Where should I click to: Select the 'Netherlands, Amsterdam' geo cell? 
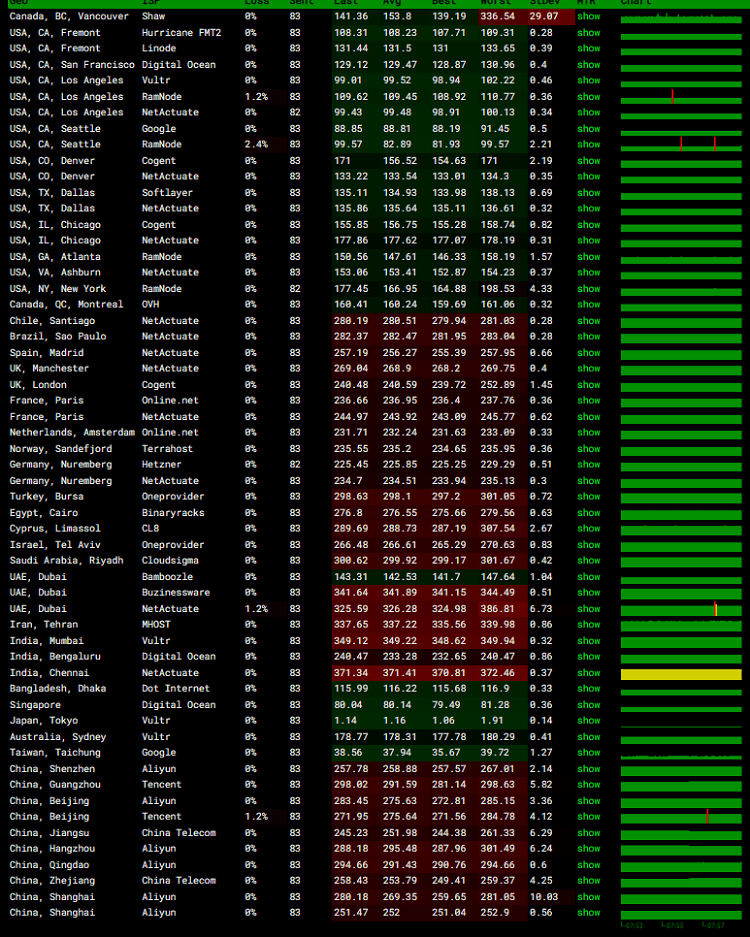[72, 432]
